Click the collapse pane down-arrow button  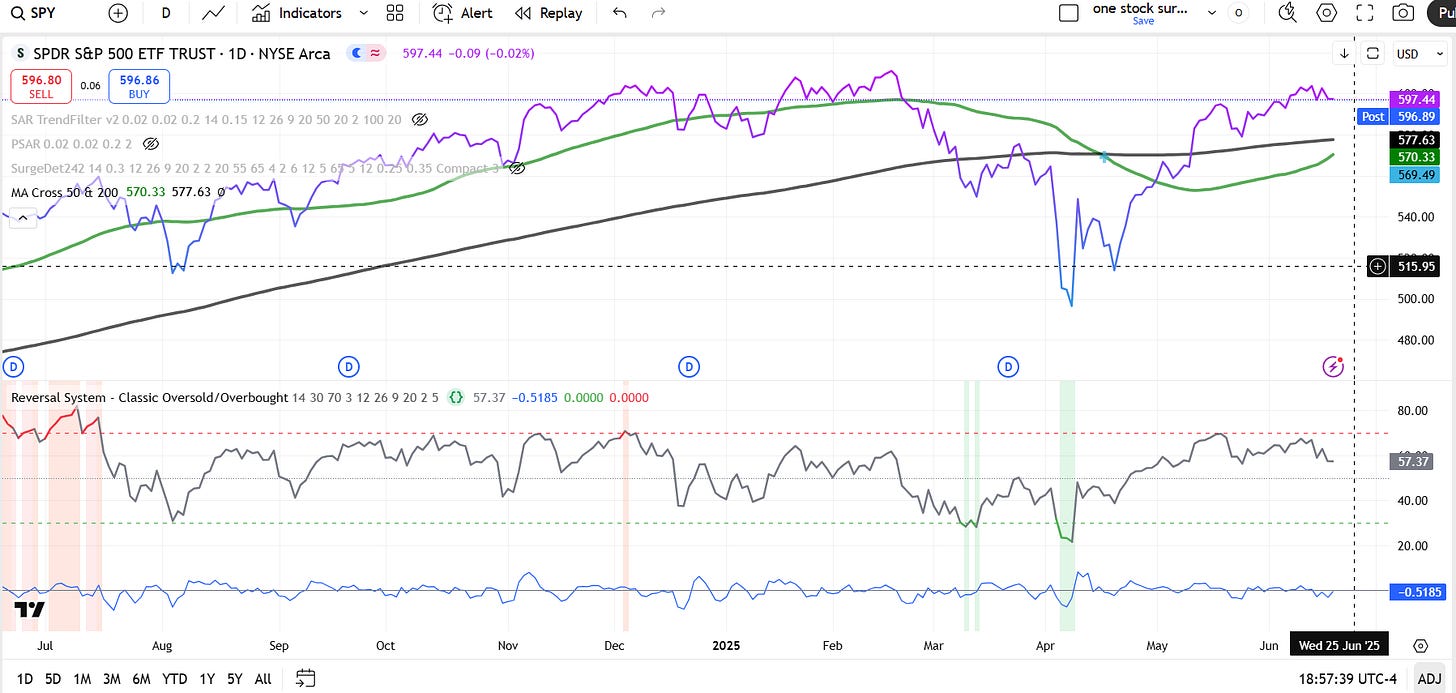(1345, 54)
